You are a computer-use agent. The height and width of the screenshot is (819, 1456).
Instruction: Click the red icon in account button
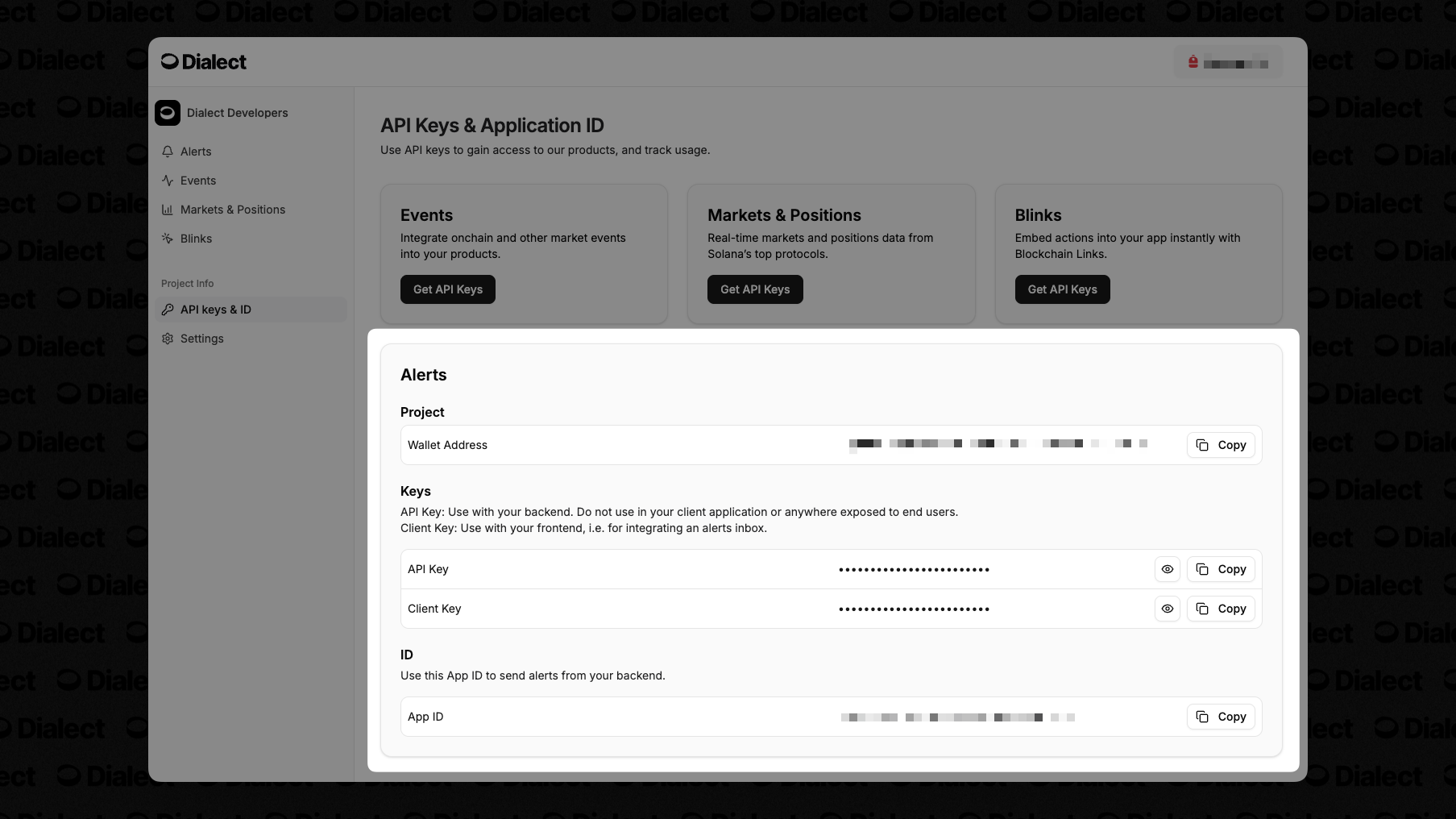coord(1193,62)
